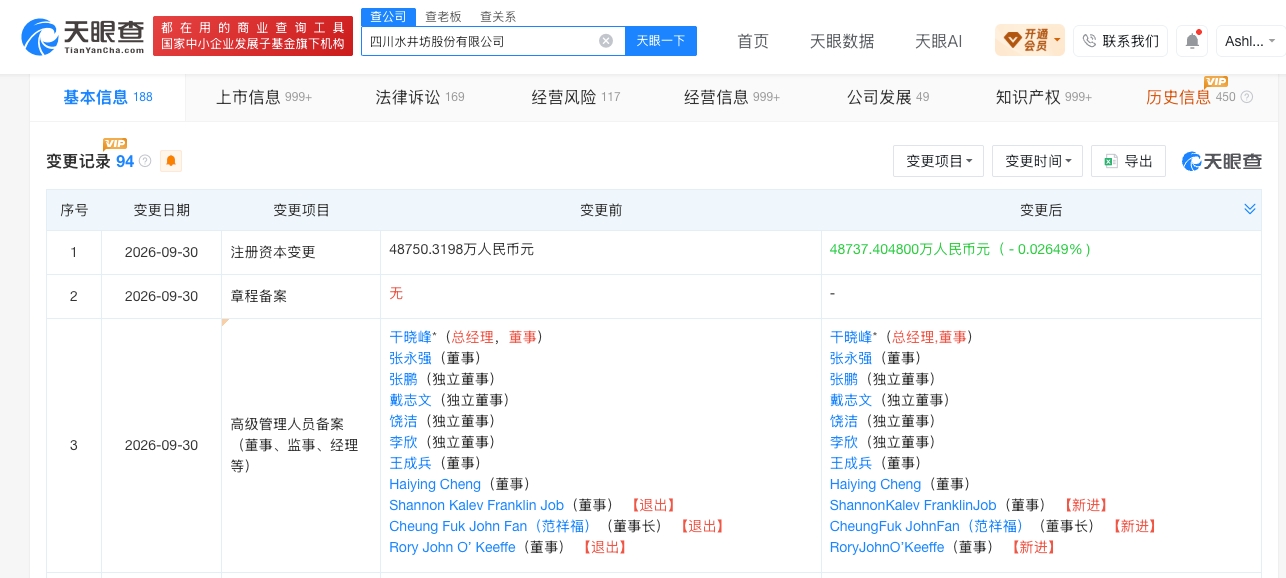Select the 基本信息 tab
Image resolution: width=1286 pixels, height=578 pixels.
tap(108, 97)
